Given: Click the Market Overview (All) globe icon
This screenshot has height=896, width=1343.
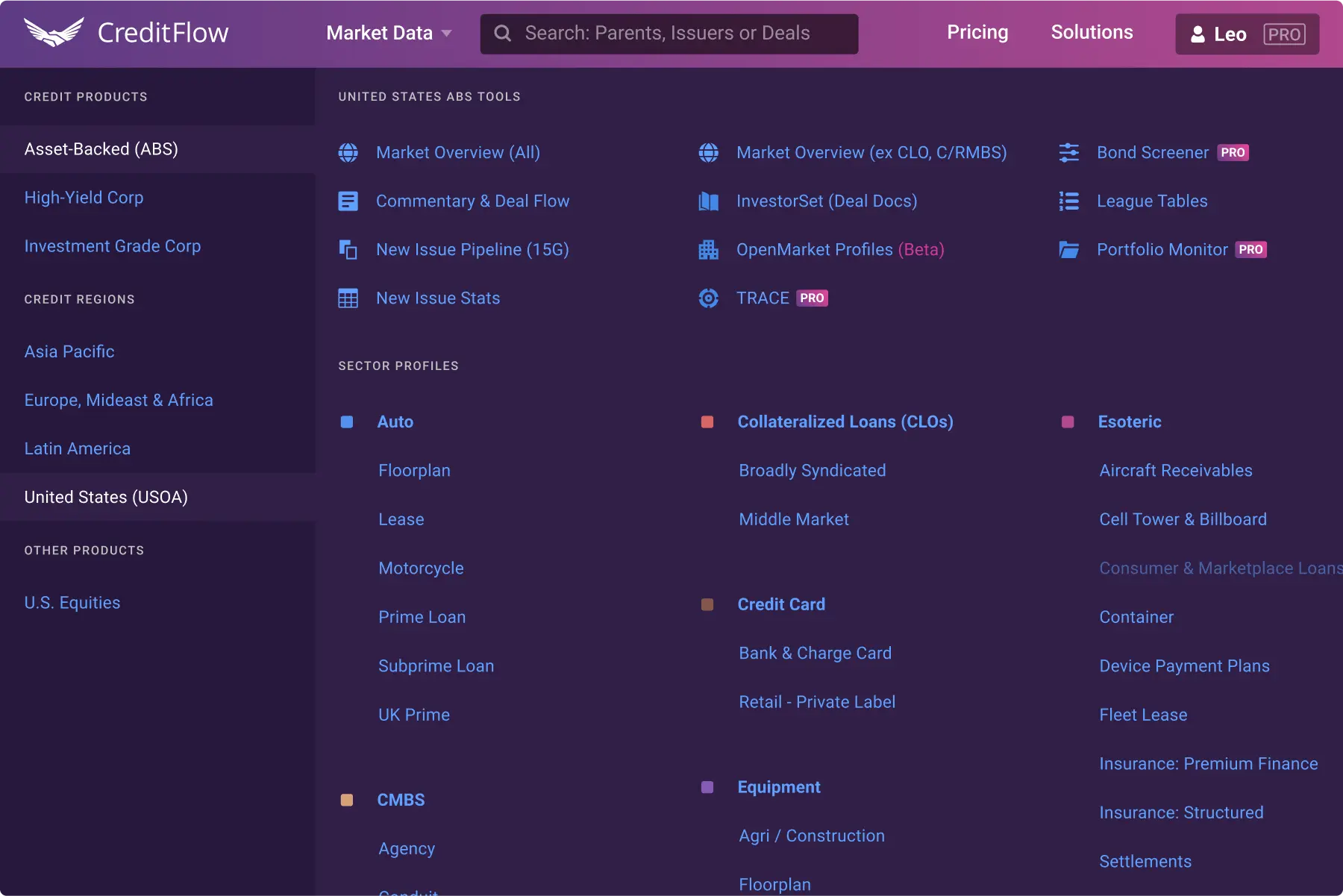Looking at the screenshot, I should pyautogui.click(x=348, y=152).
